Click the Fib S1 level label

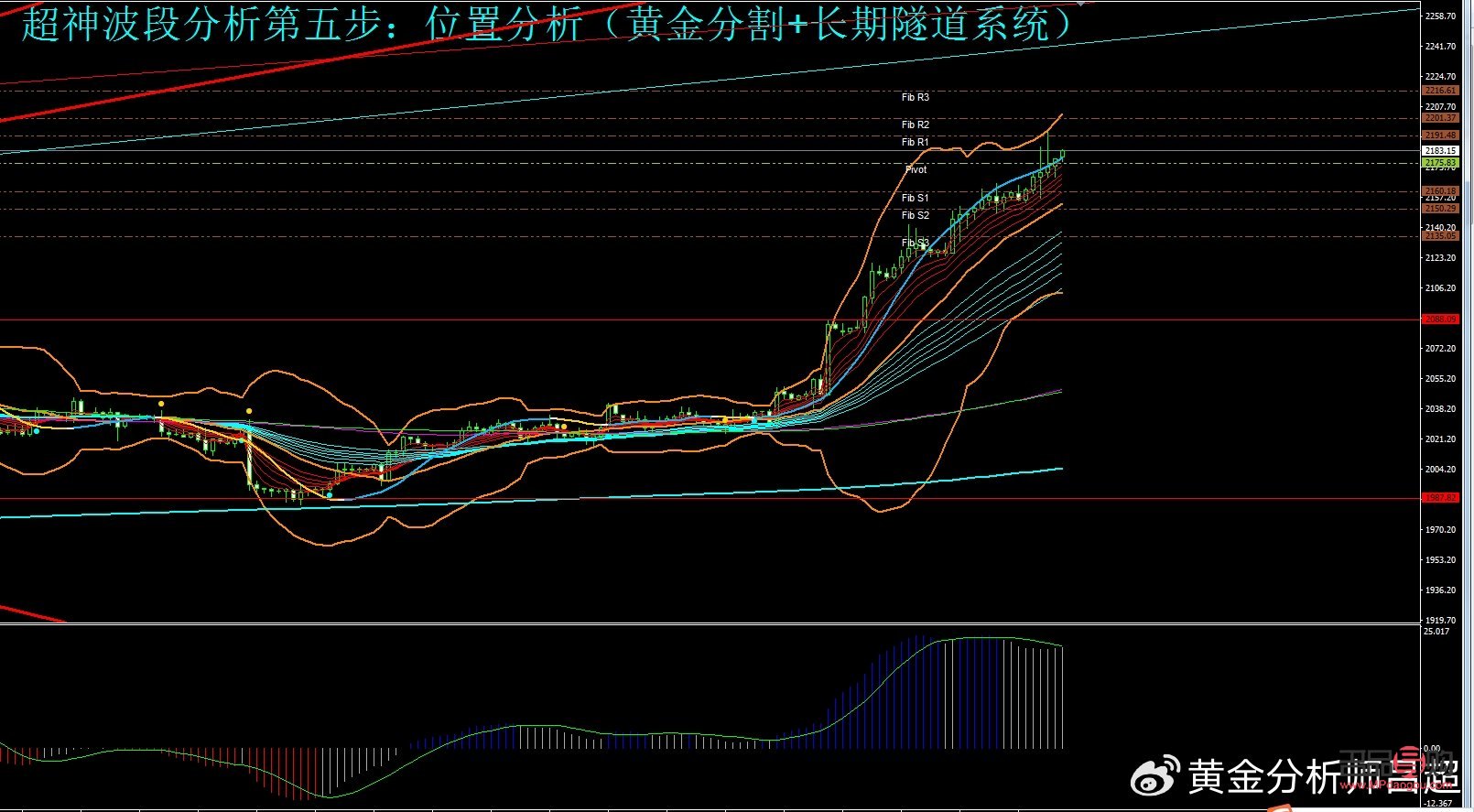(915, 198)
